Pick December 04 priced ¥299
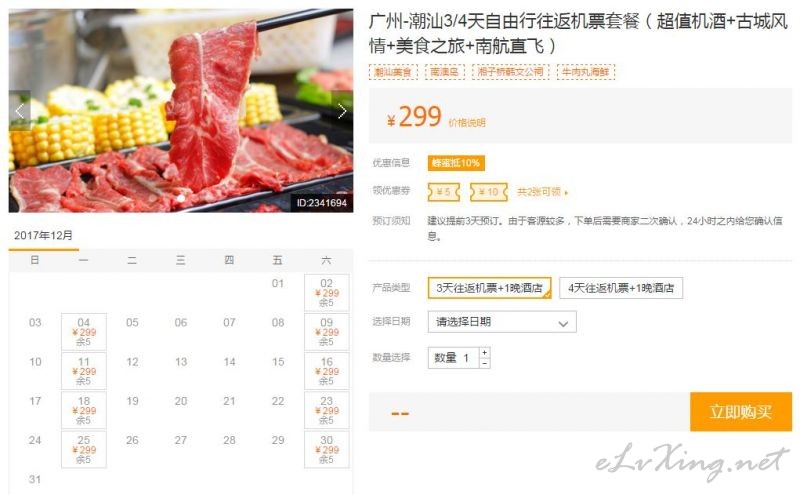Viewport: 800px width, 495px height. [x=84, y=332]
